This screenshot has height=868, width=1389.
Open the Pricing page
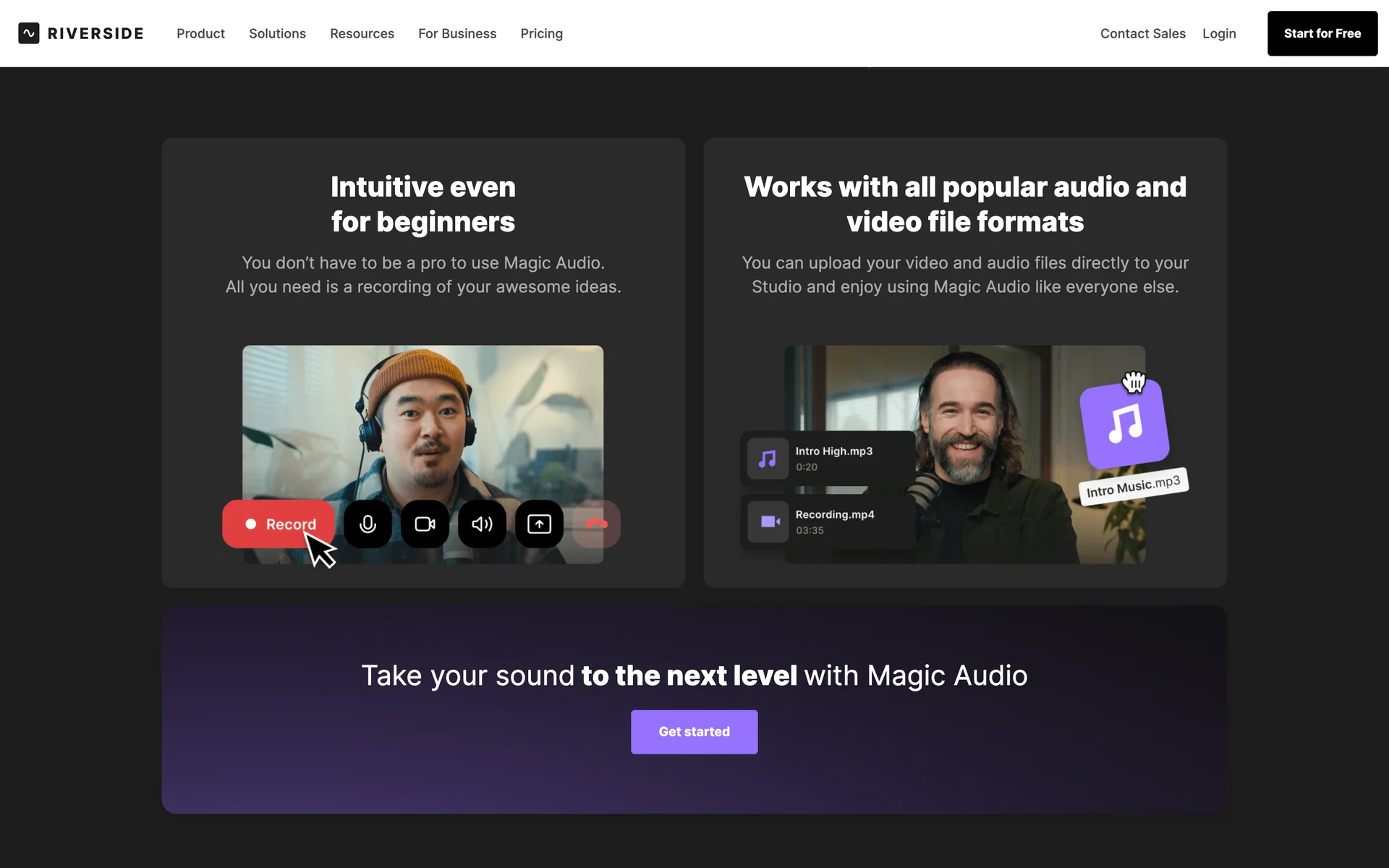click(x=541, y=33)
